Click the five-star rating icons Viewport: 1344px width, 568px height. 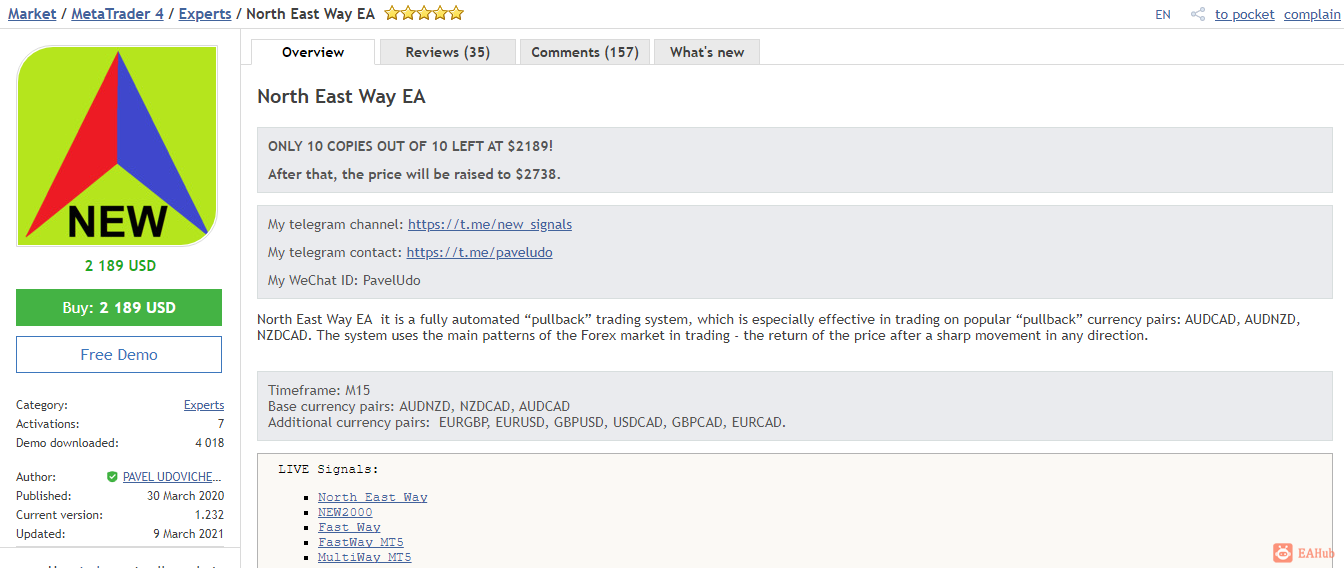(x=424, y=14)
